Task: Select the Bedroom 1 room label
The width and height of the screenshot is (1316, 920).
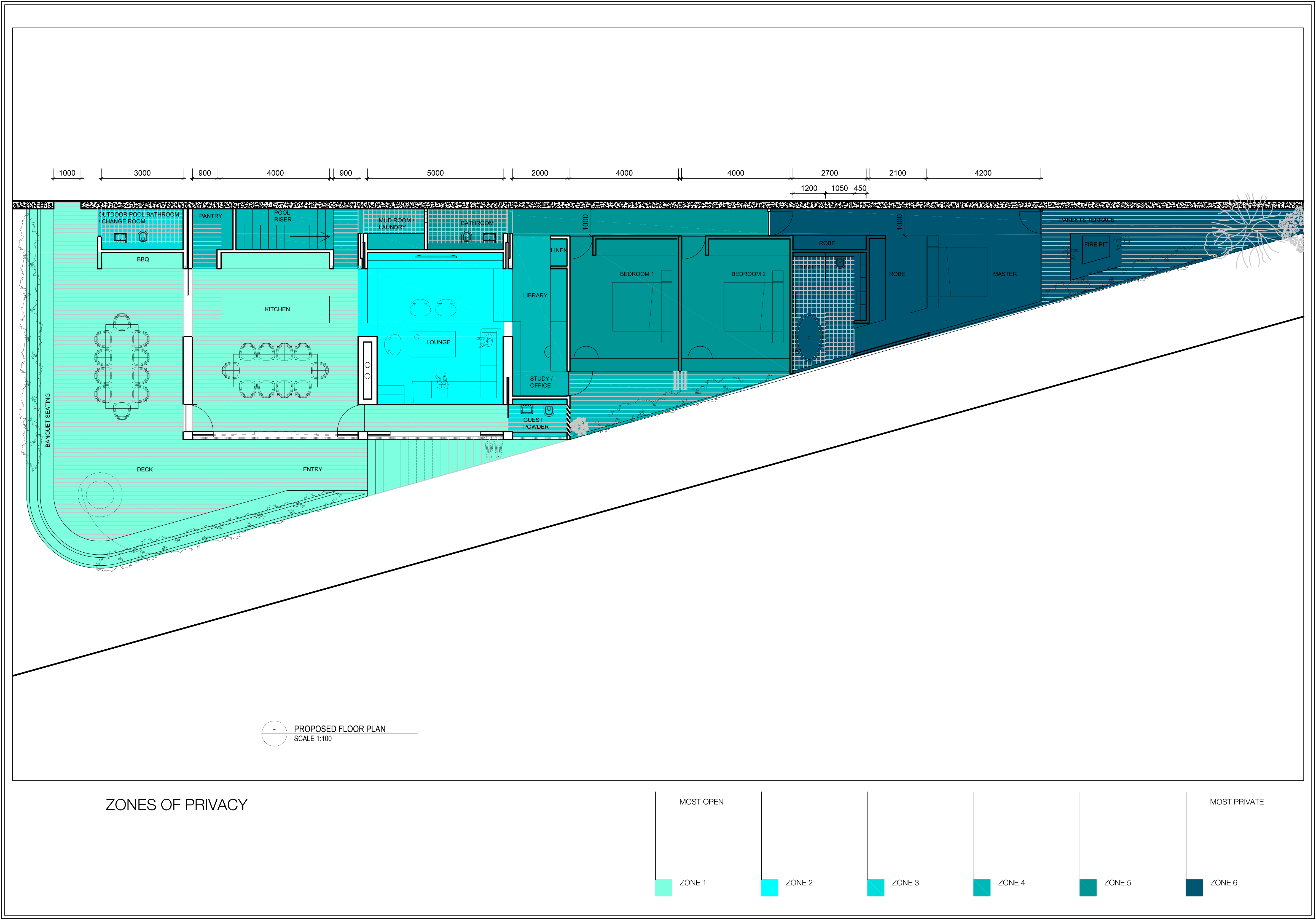Action: 636,274
